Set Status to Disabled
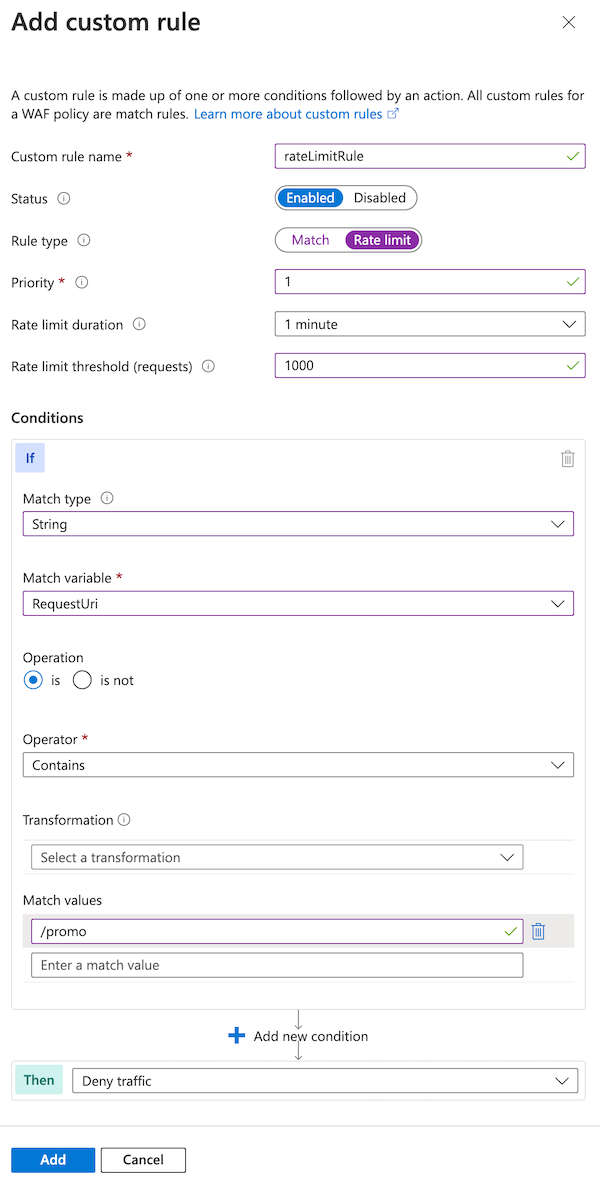This screenshot has height=1194, width=600. click(x=380, y=198)
